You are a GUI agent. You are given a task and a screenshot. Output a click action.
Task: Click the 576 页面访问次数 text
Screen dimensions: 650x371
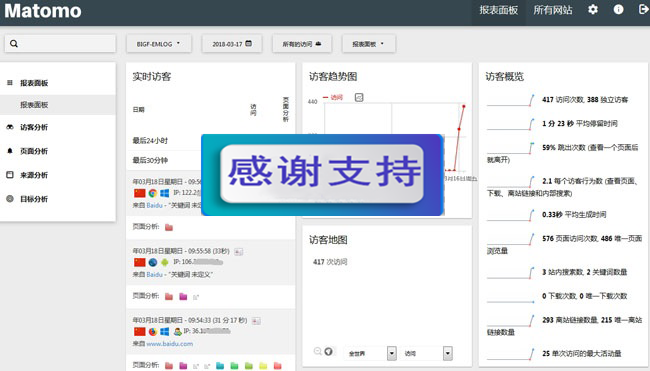coord(570,238)
